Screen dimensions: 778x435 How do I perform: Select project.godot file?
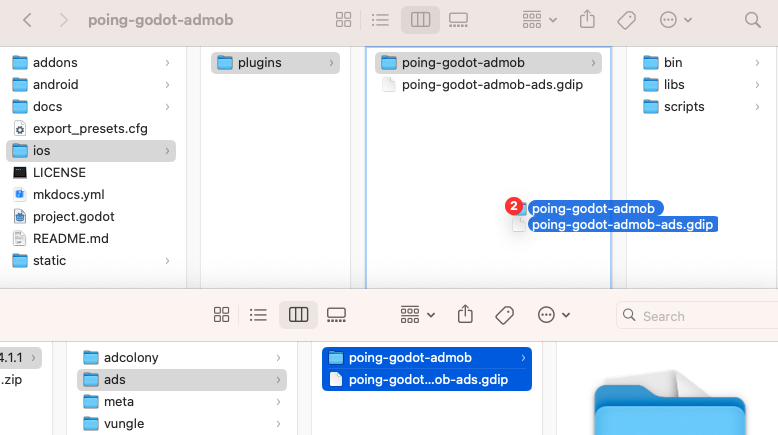tap(91, 217)
